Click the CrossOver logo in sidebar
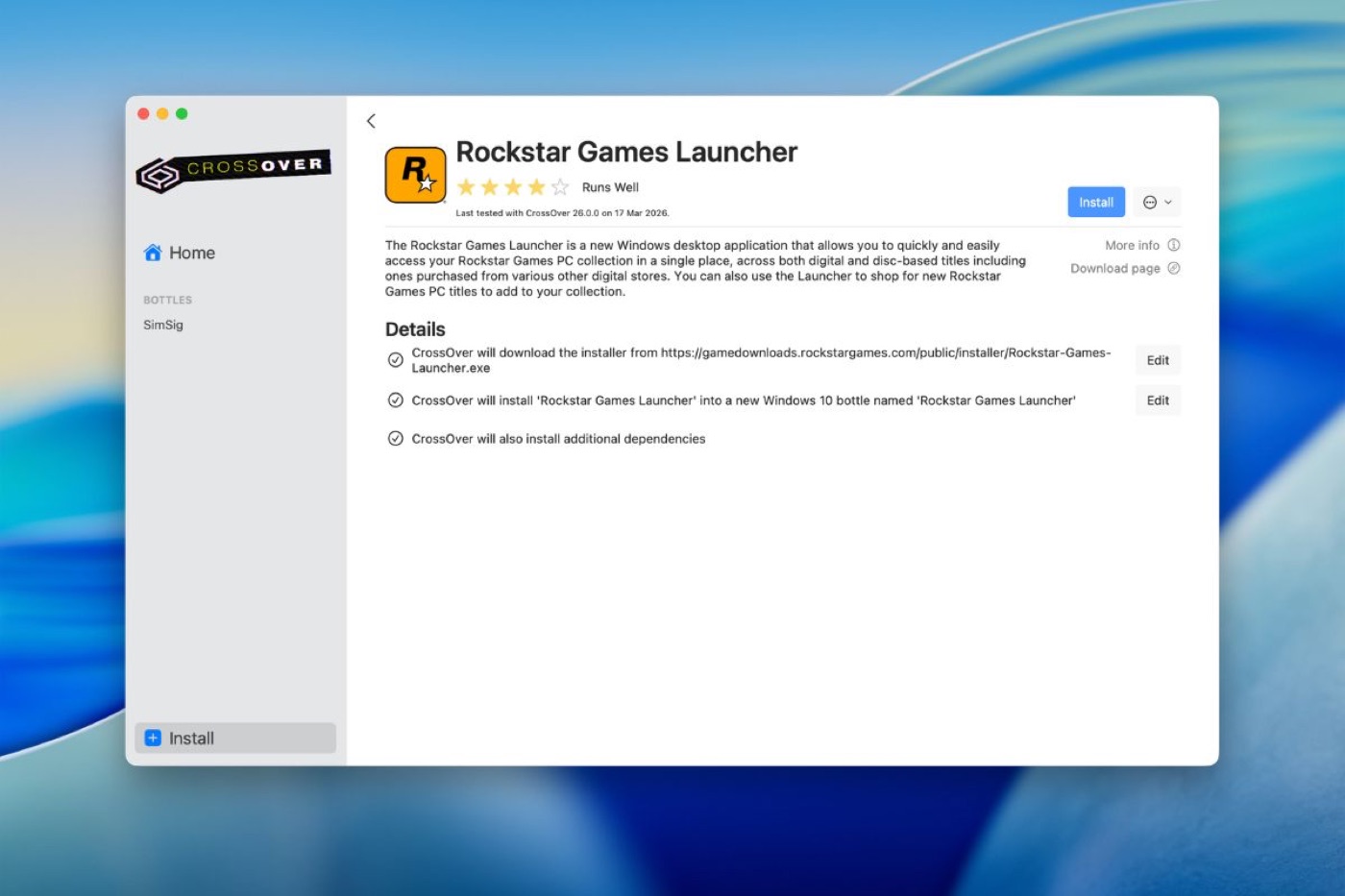 233,170
